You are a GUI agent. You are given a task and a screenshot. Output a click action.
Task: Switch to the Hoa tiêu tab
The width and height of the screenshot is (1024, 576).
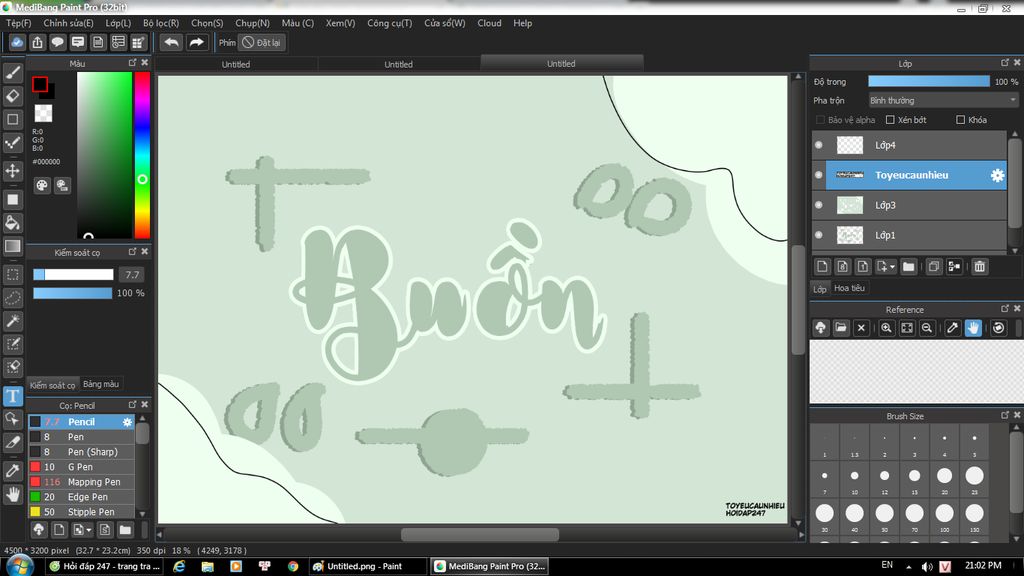coord(849,288)
